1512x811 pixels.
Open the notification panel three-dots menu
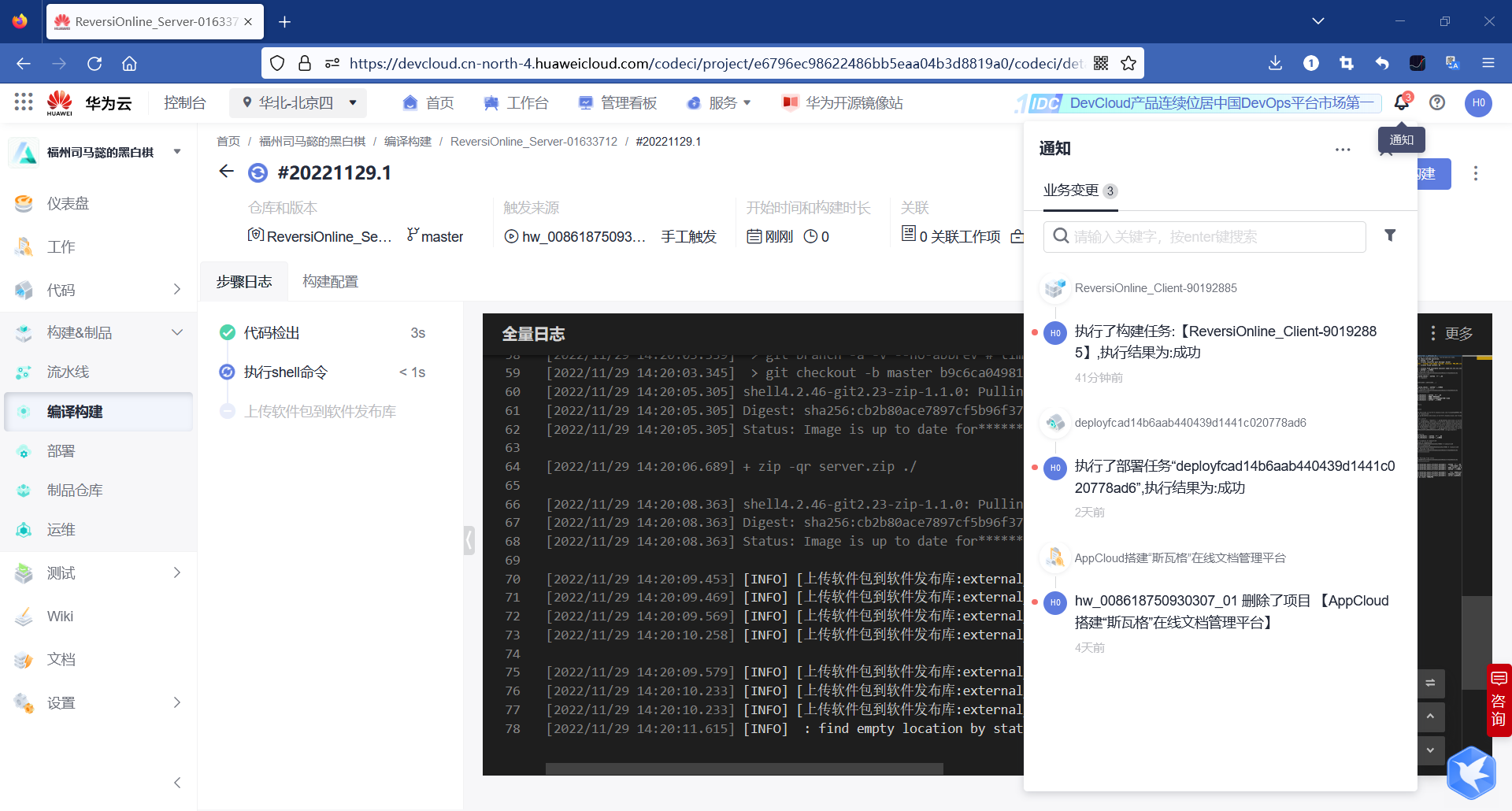click(1343, 150)
